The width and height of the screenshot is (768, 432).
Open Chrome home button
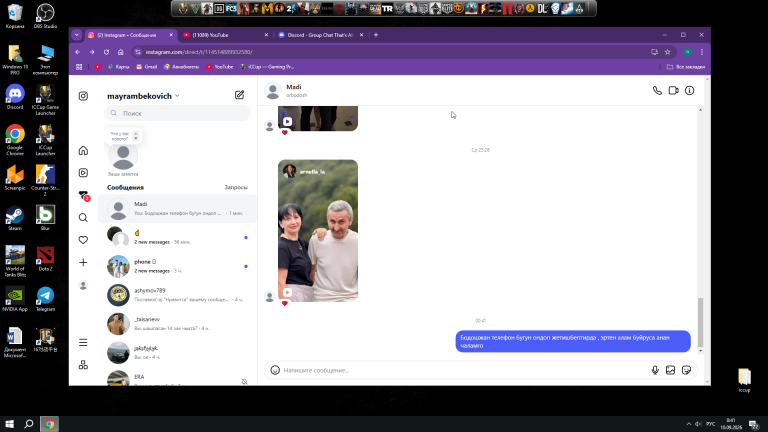tap(120, 52)
